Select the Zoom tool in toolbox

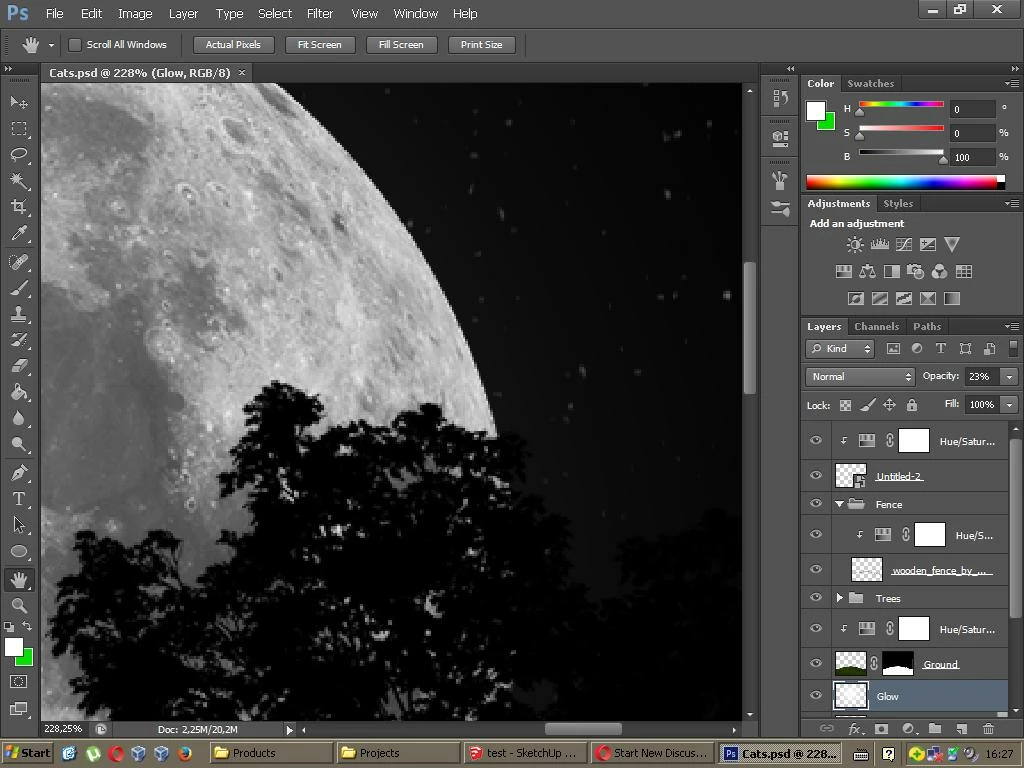pyautogui.click(x=19, y=605)
